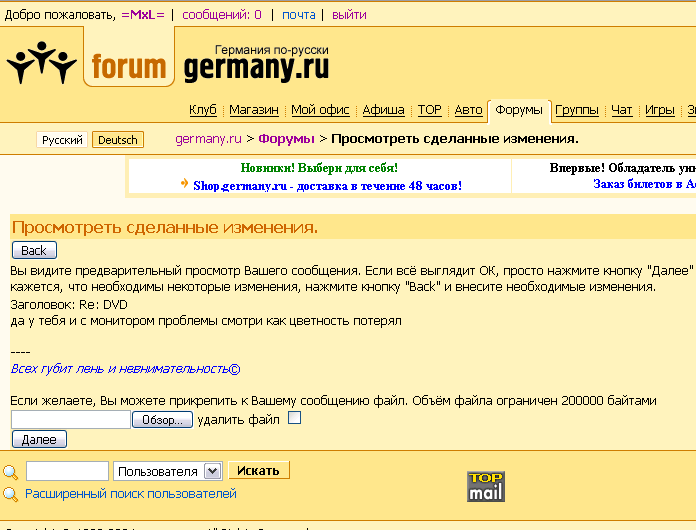Click the Искать search button
696x530 pixels.
[x=259, y=470]
